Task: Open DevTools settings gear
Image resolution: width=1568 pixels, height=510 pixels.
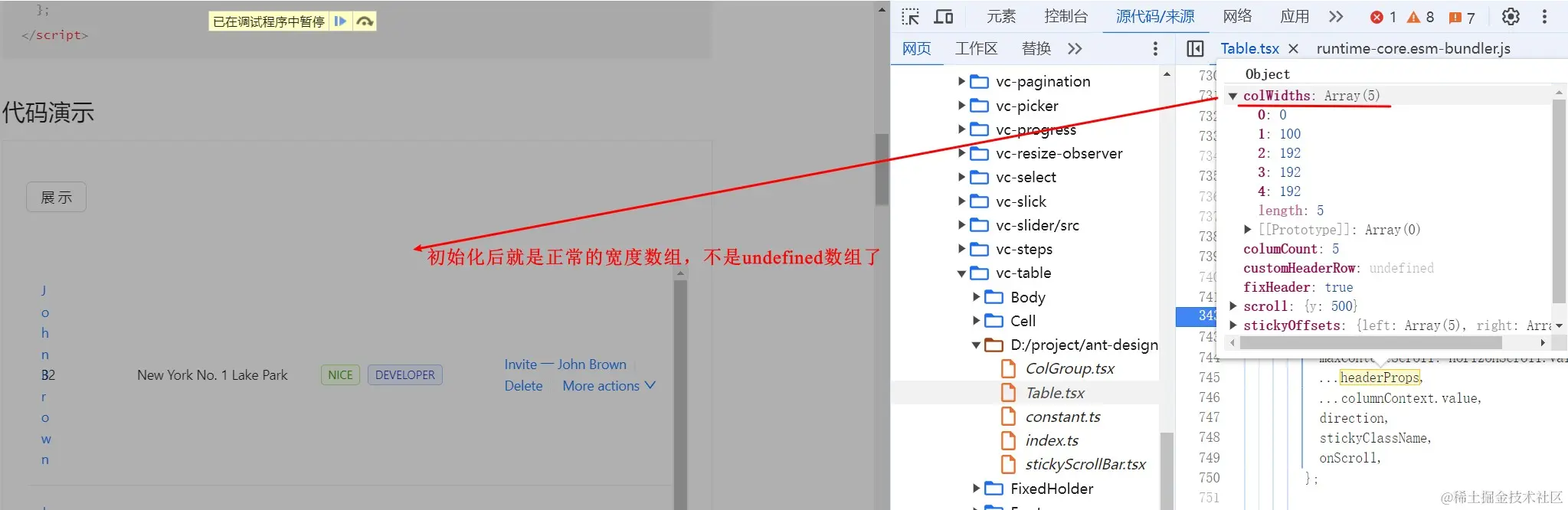Action: click(x=1511, y=17)
